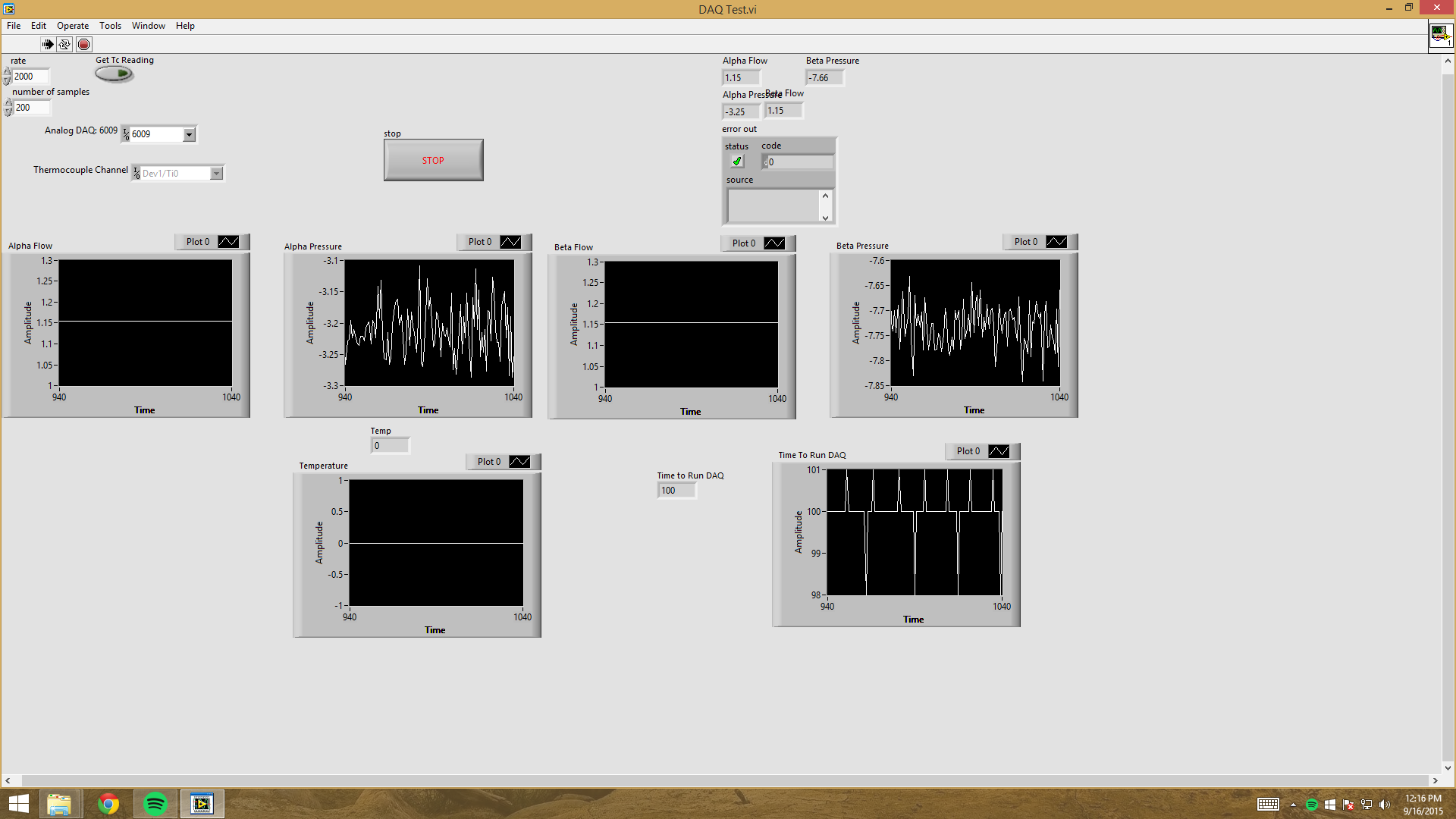Screen dimensions: 1456x819
Task: Click the Abort Execution red stop icon
Action: point(84,44)
